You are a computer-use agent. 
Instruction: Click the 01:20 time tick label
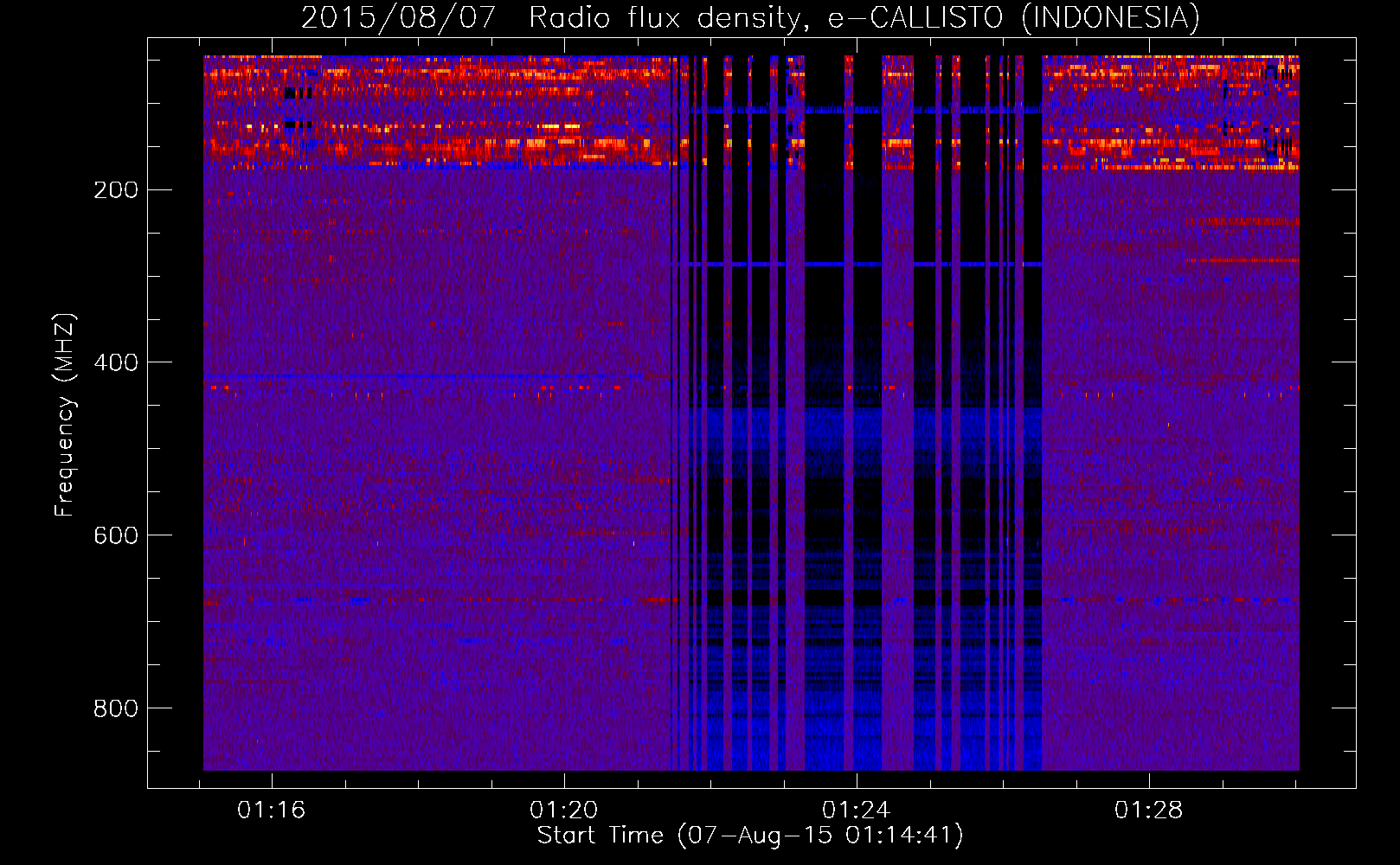tap(564, 810)
